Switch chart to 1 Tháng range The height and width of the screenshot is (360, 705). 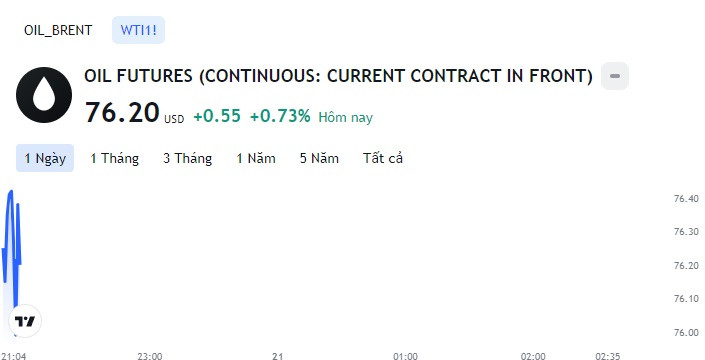pyautogui.click(x=115, y=158)
